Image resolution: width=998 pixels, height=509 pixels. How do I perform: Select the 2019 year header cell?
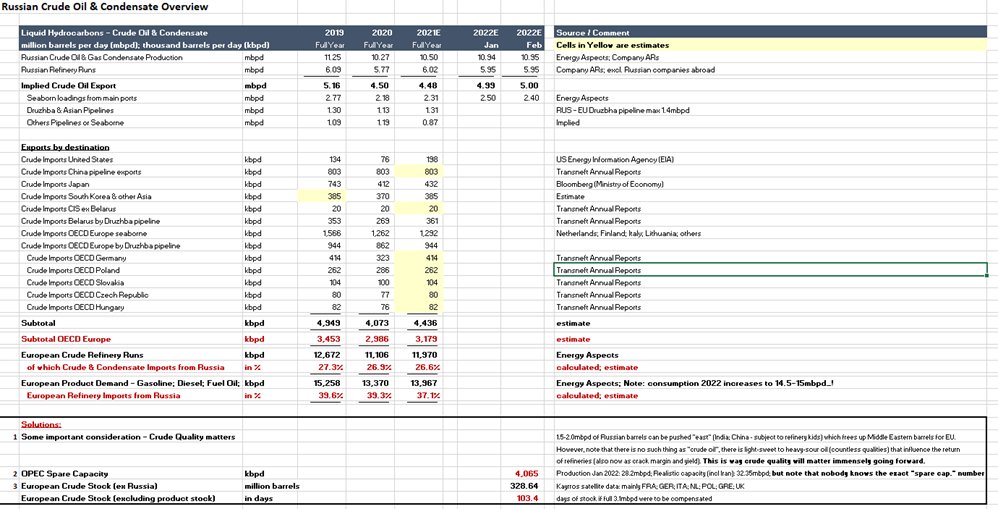click(x=332, y=32)
